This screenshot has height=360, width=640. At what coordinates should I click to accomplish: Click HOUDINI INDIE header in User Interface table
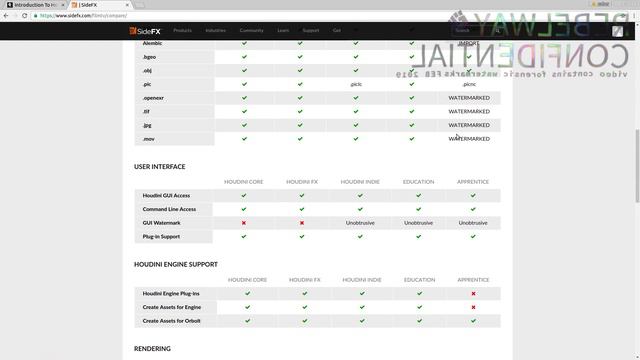360,182
